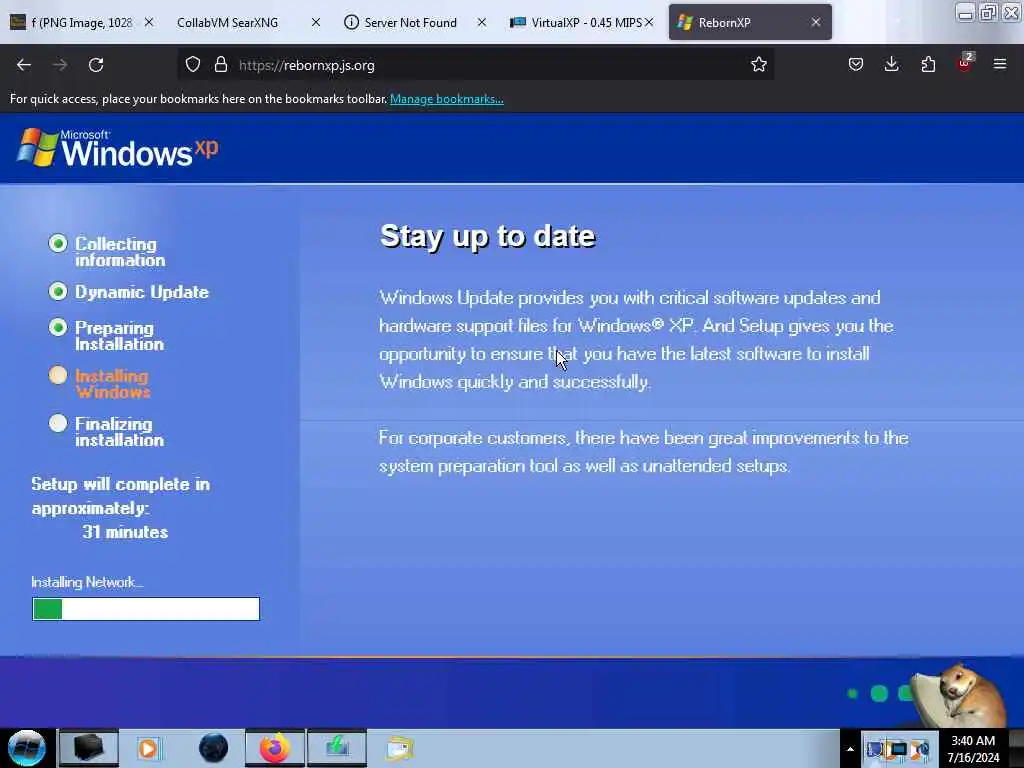This screenshot has height=768, width=1024.
Task: Click the '31 minutes' remaining time text
Action: (125, 532)
